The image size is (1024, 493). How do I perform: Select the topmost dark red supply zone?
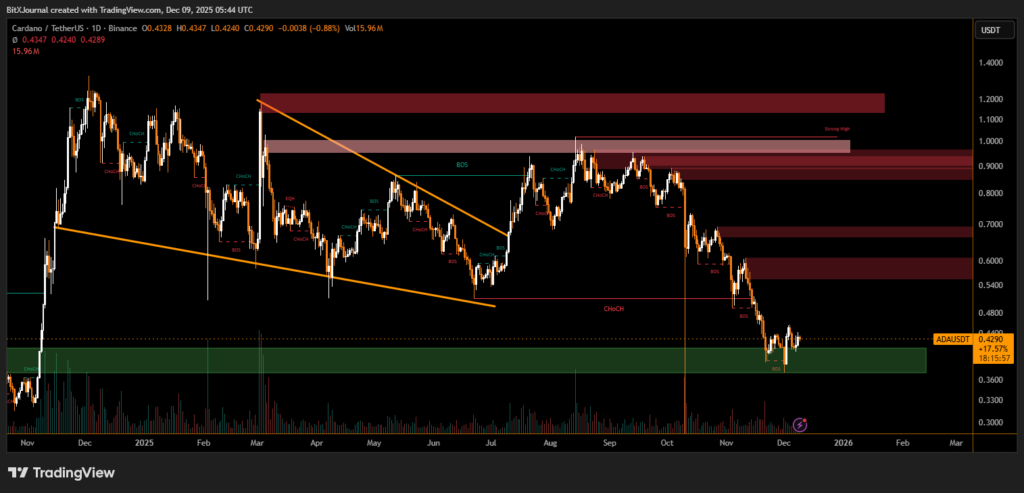571,103
